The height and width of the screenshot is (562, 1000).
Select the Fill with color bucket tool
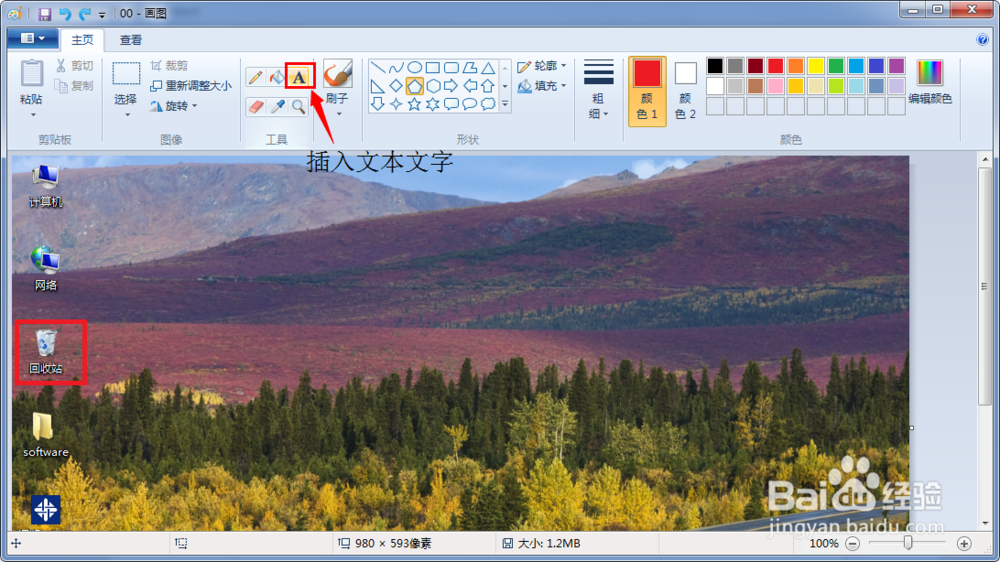pyautogui.click(x=277, y=77)
